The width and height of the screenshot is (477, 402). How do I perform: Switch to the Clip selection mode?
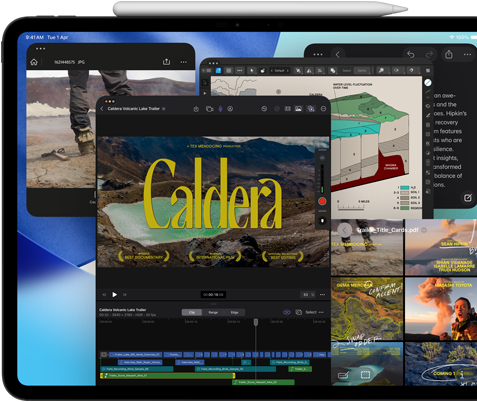pos(192,312)
